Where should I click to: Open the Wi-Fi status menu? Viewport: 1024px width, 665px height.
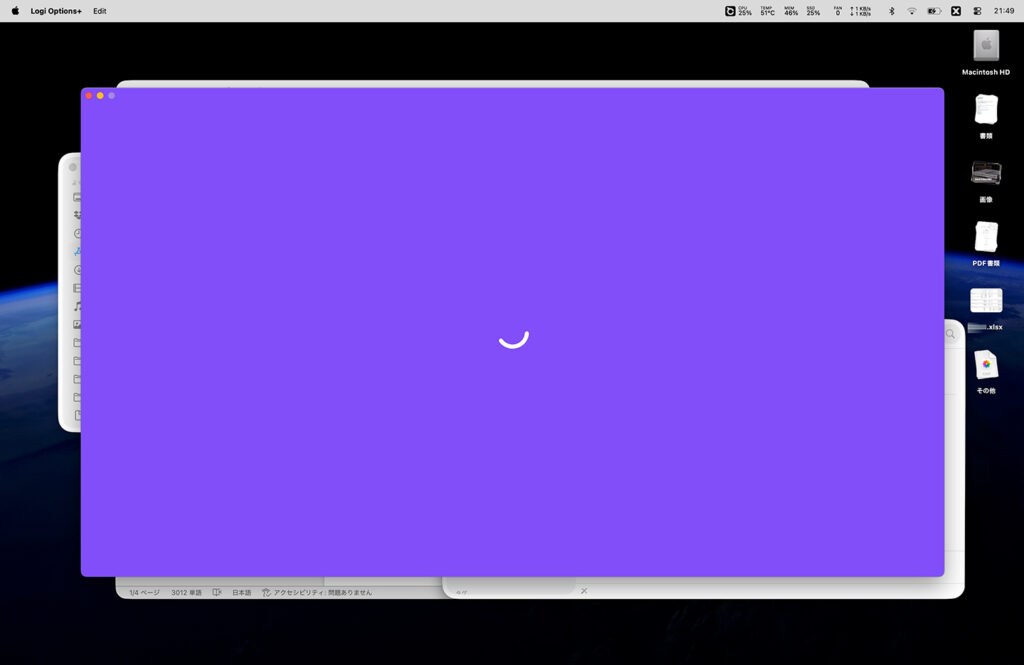pos(911,11)
